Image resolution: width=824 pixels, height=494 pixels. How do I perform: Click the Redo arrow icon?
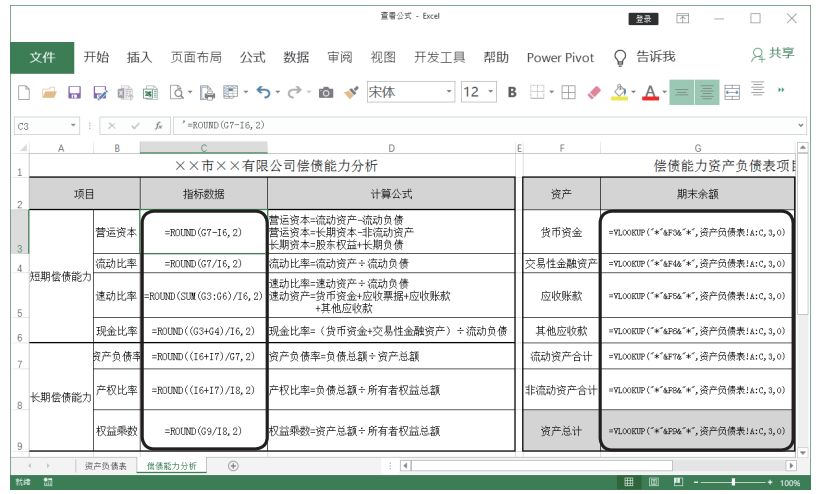294,92
